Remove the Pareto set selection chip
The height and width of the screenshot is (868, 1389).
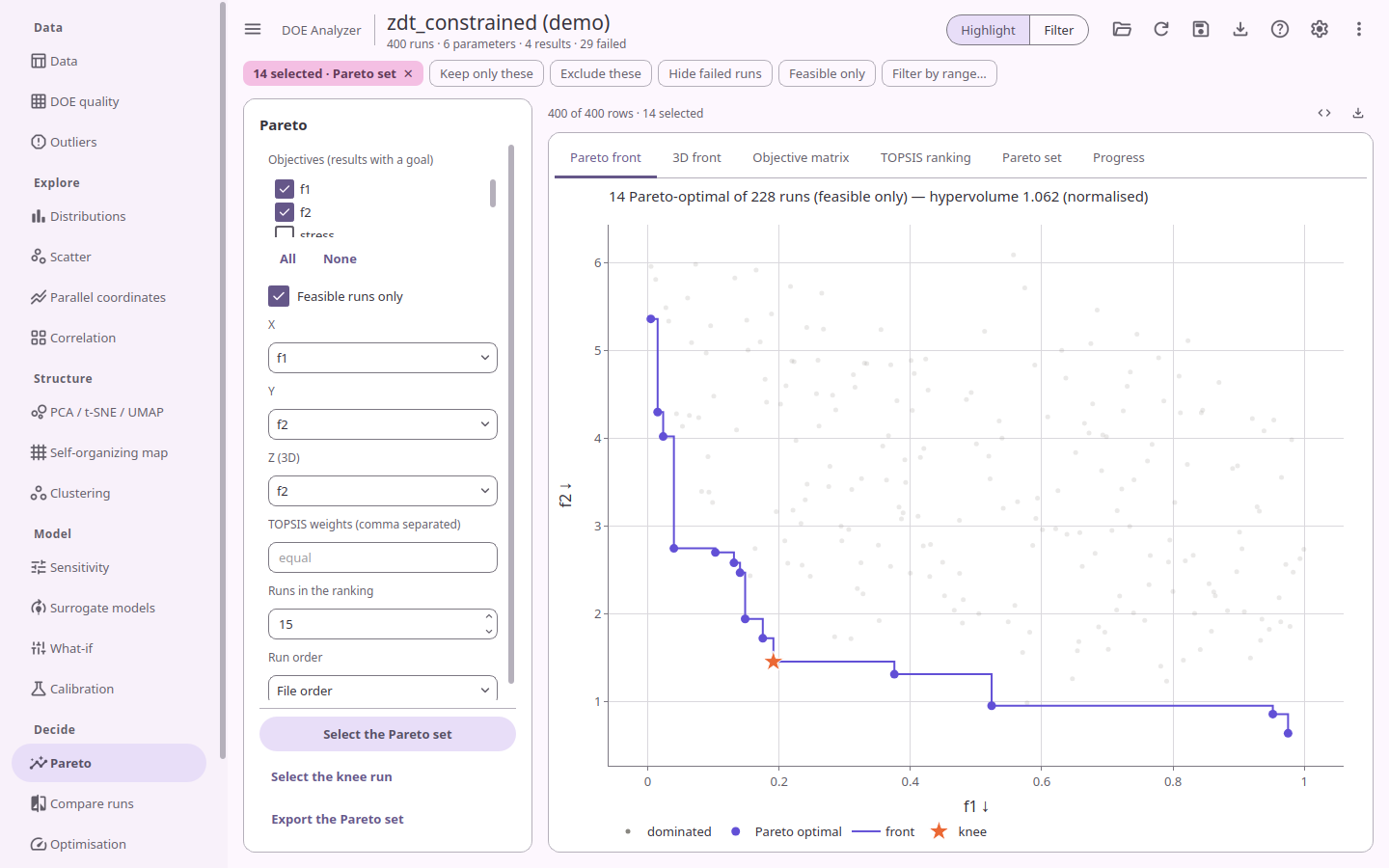[x=408, y=73]
